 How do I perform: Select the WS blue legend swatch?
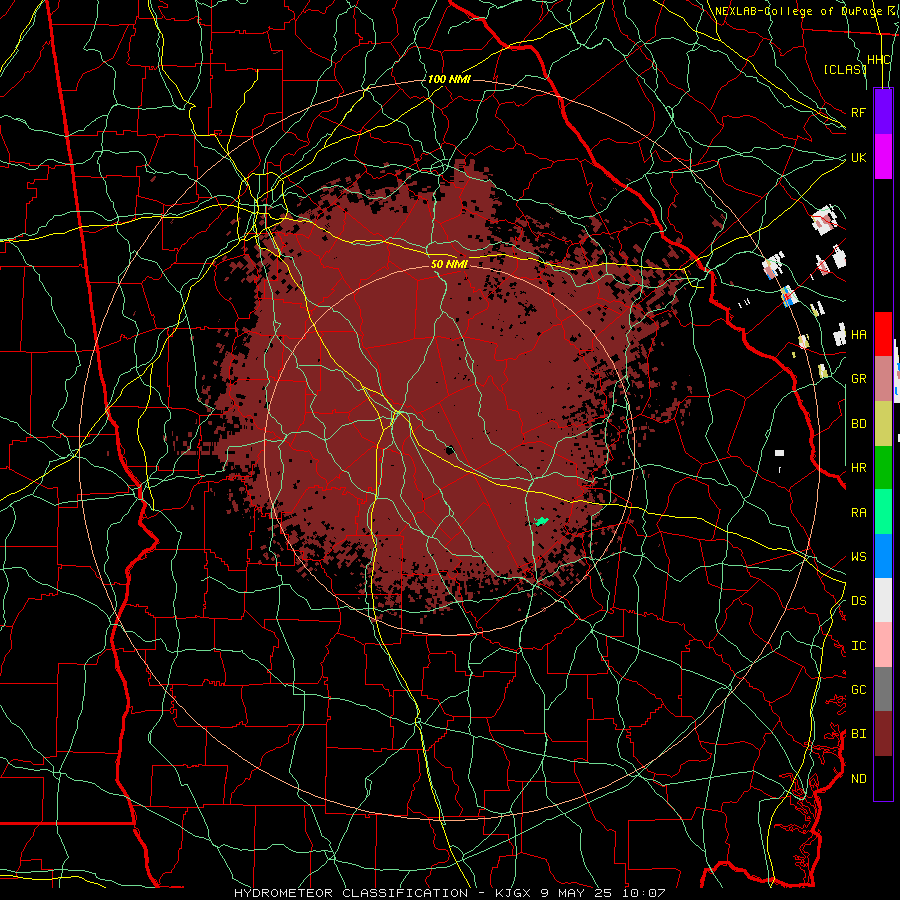[883, 556]
